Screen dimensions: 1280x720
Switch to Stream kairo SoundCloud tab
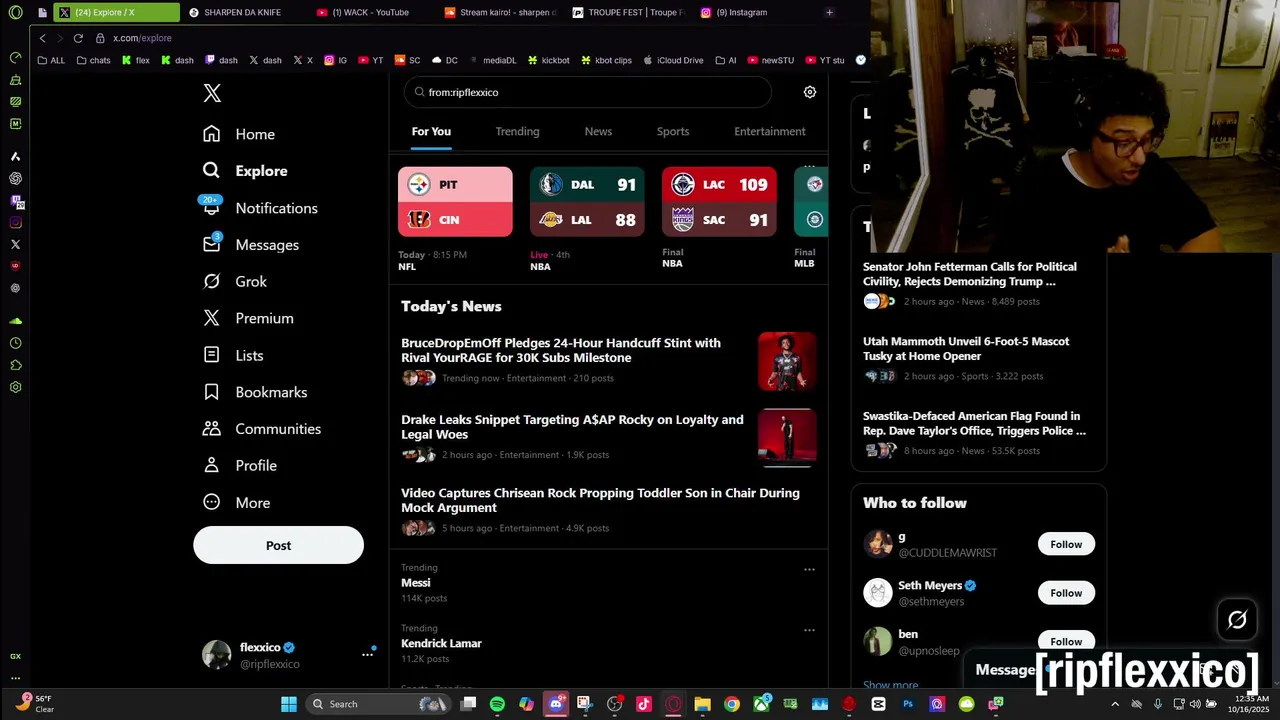[498, 12]
